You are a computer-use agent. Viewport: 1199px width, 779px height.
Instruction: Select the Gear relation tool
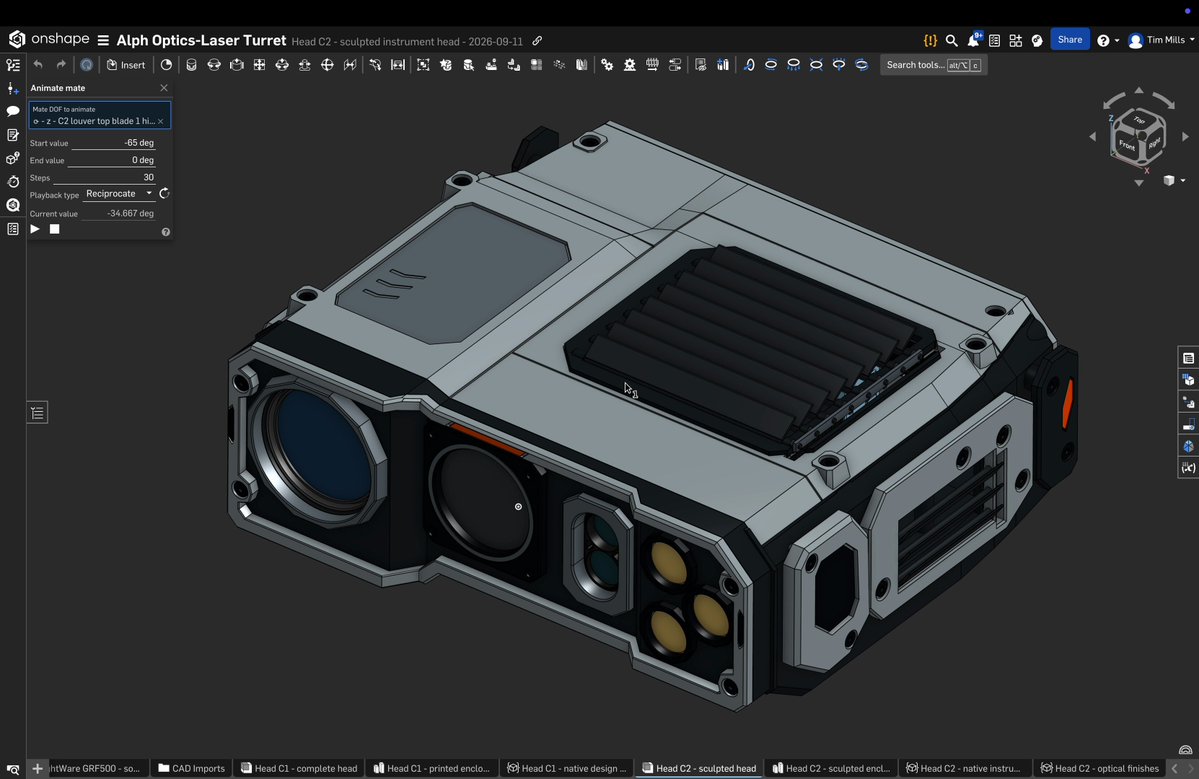[607, 65]
